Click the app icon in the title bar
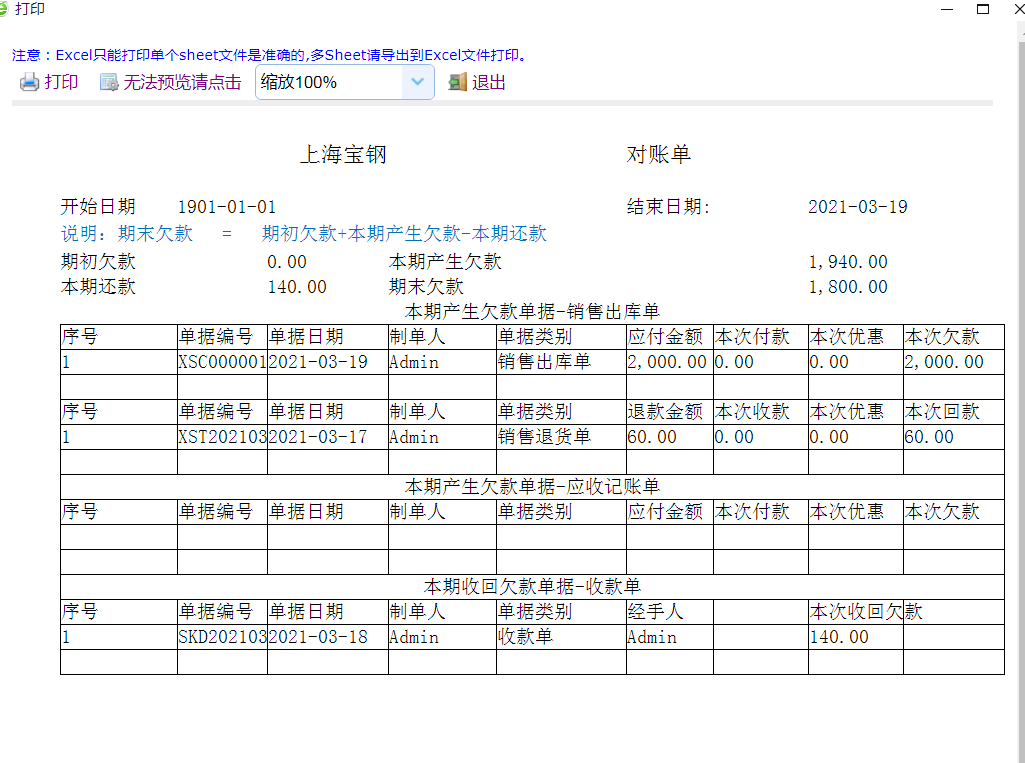This screenshot has height=763, width=1025. pos(4,9)
